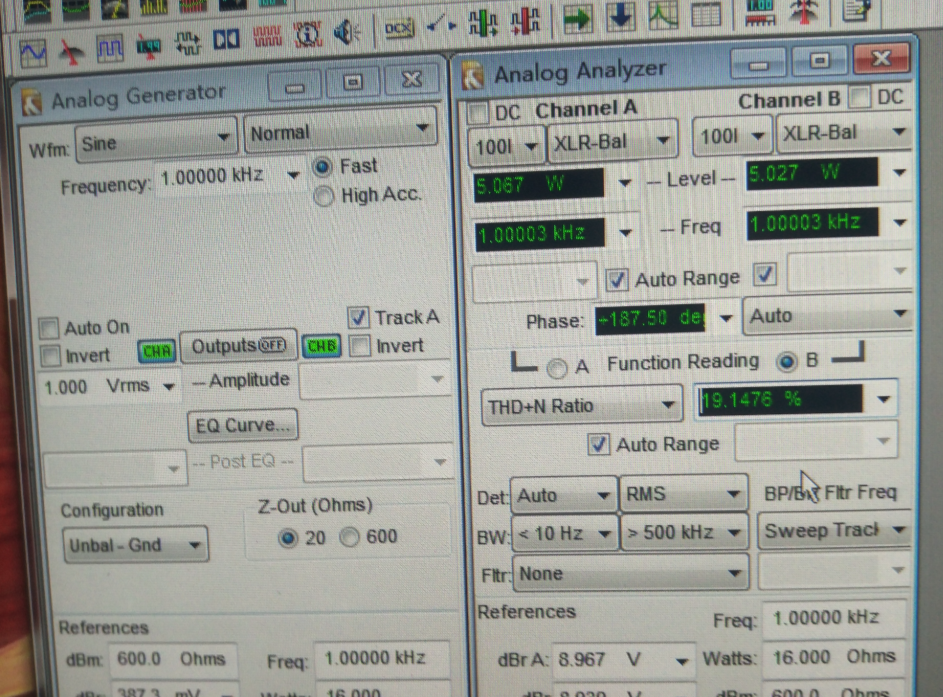Viewport: 943px width, 697px height.
Task: Select 20 ohm Z-Out radio
Action: (x=287, y=538)
